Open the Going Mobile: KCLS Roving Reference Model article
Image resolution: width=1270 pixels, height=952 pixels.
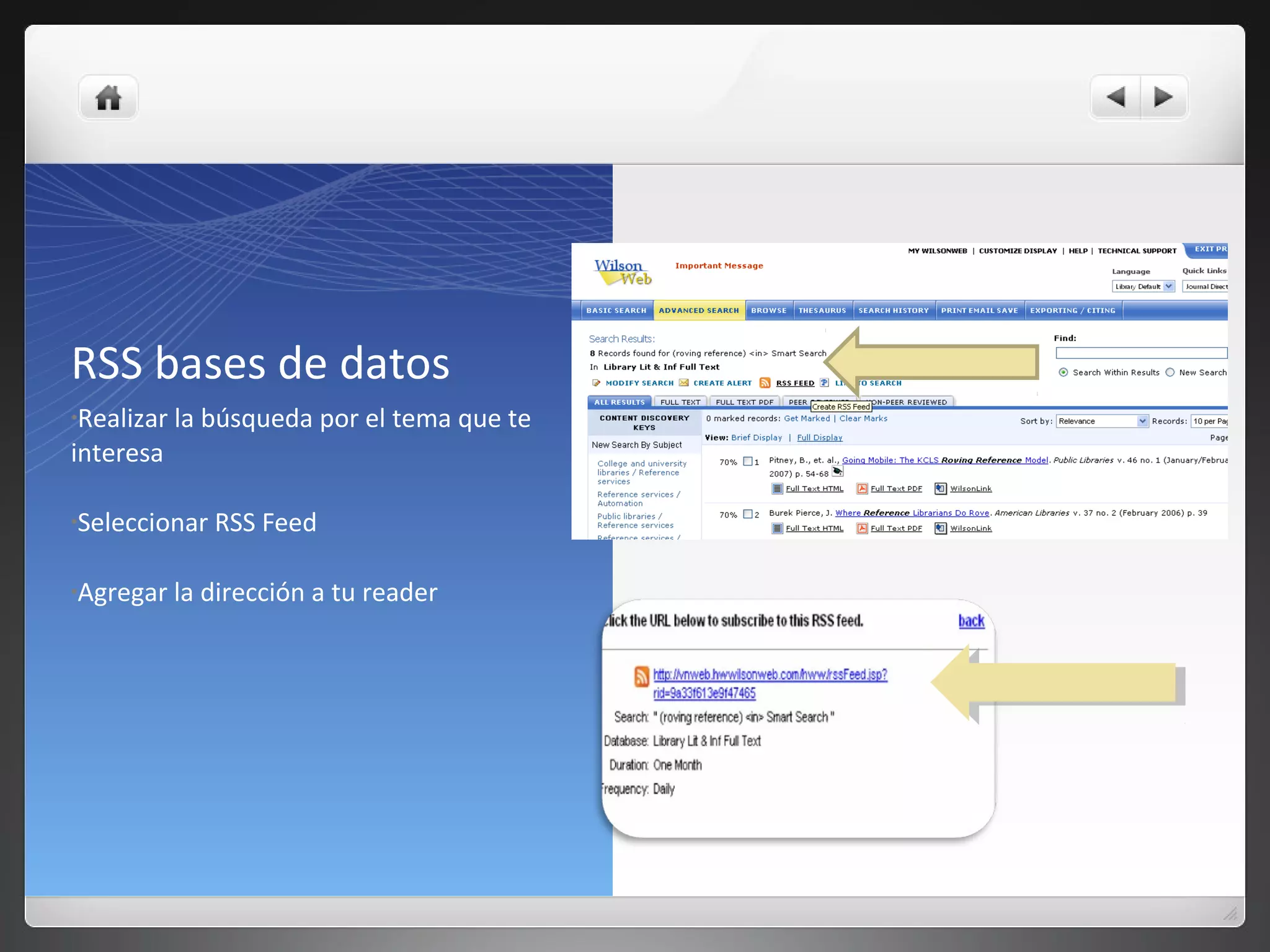945,460
